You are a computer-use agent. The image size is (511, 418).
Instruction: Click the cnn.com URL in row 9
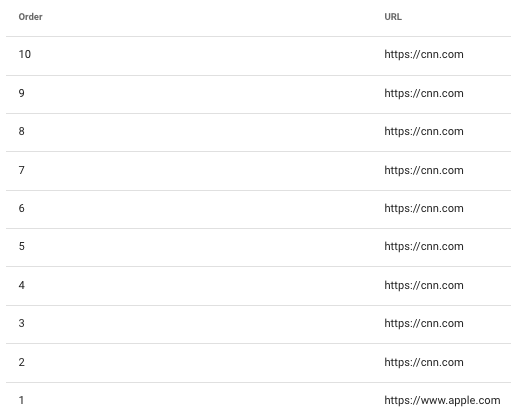(424, 93)
